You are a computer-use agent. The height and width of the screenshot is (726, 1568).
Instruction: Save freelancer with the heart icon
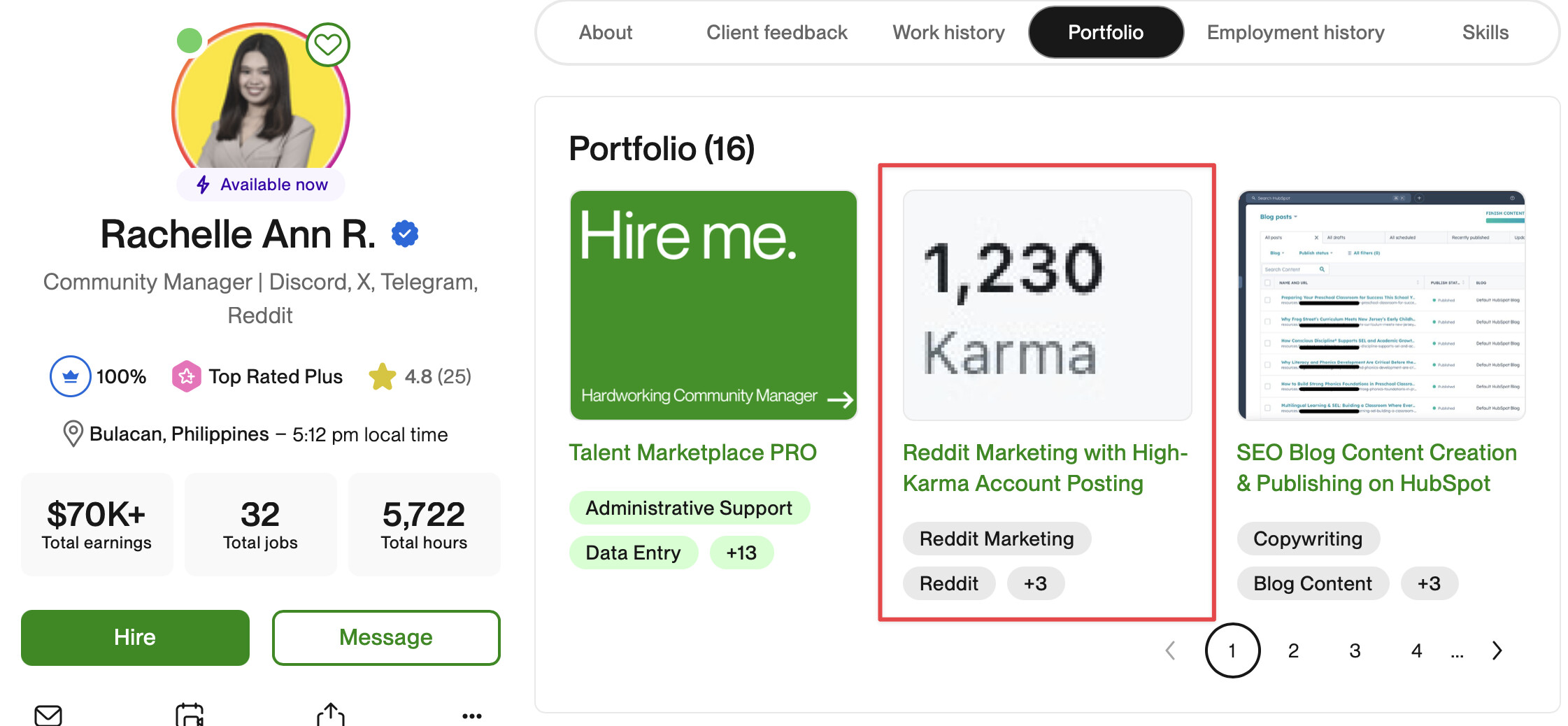[328, 45]
